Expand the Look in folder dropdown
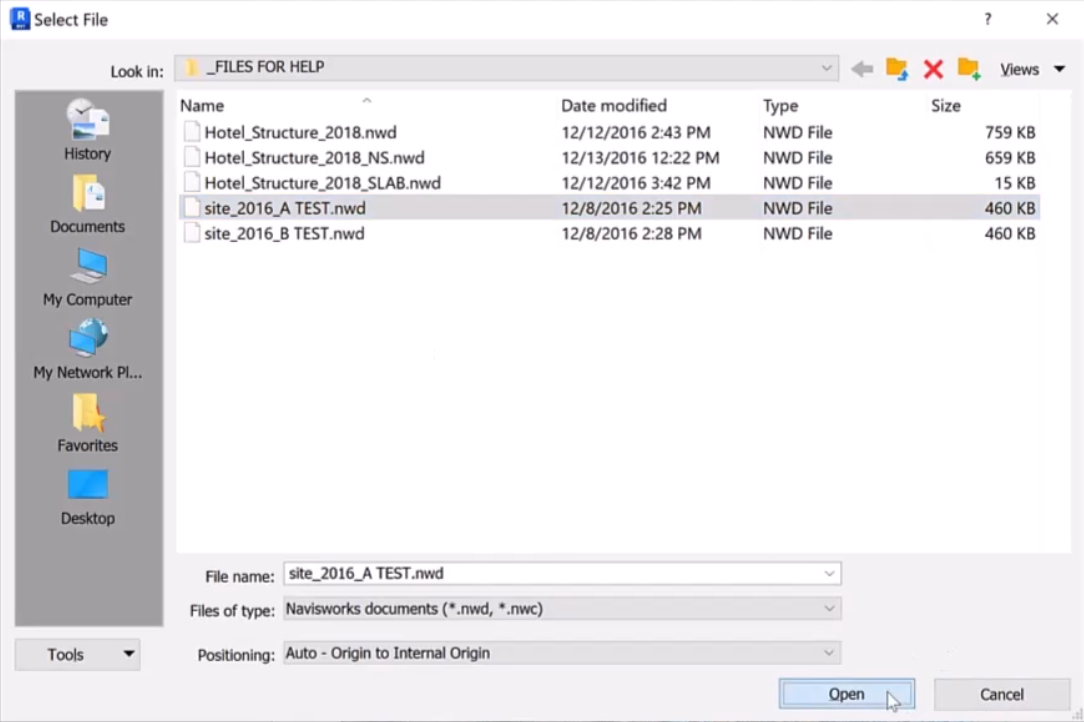The image size is (1084, 722). point(826,68)
